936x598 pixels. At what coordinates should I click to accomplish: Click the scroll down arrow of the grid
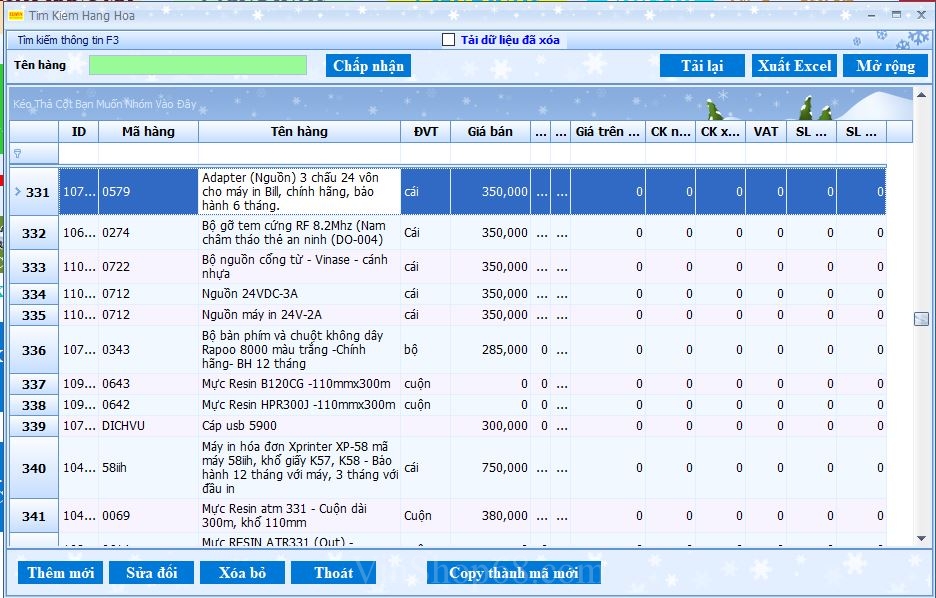click(921, 538)
